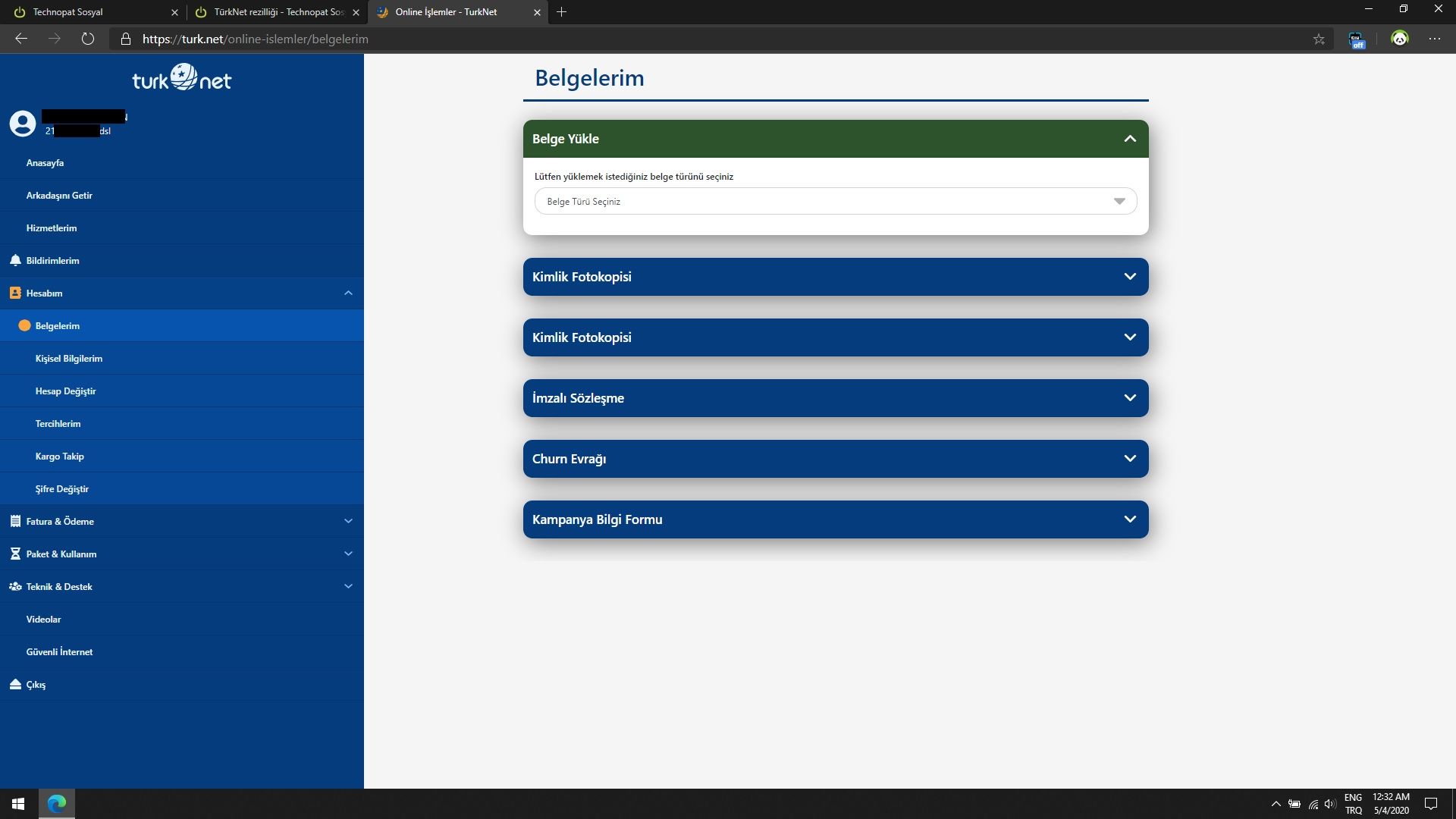The image size is (1456, 819).
Task: Open Belge Türü Seçiniz dropdown
Action: [835, 202]
